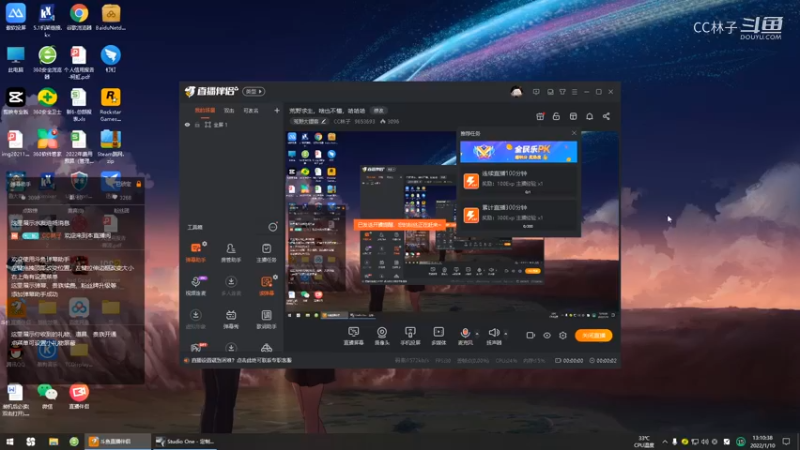Open the 直播伴侣 desktop shortcut
800x450 pixels.
point(79,397)
